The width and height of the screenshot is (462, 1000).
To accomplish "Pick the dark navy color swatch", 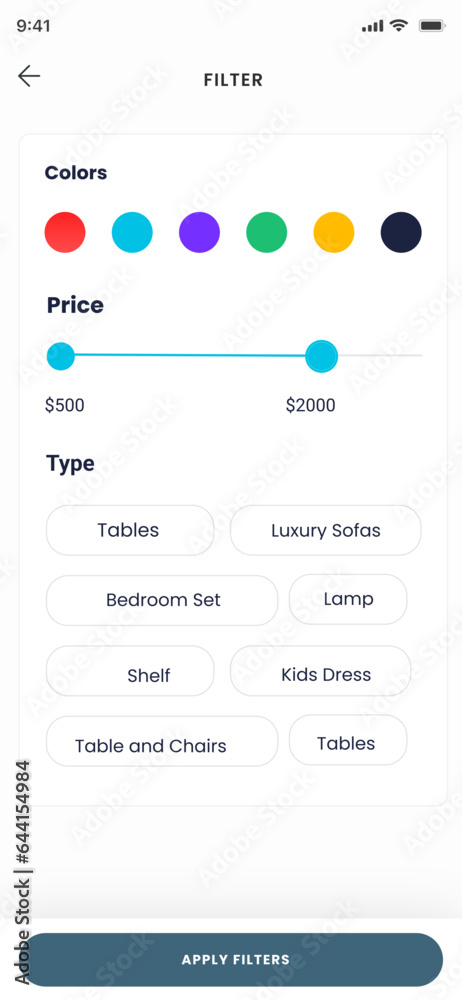I will [401, 232].
